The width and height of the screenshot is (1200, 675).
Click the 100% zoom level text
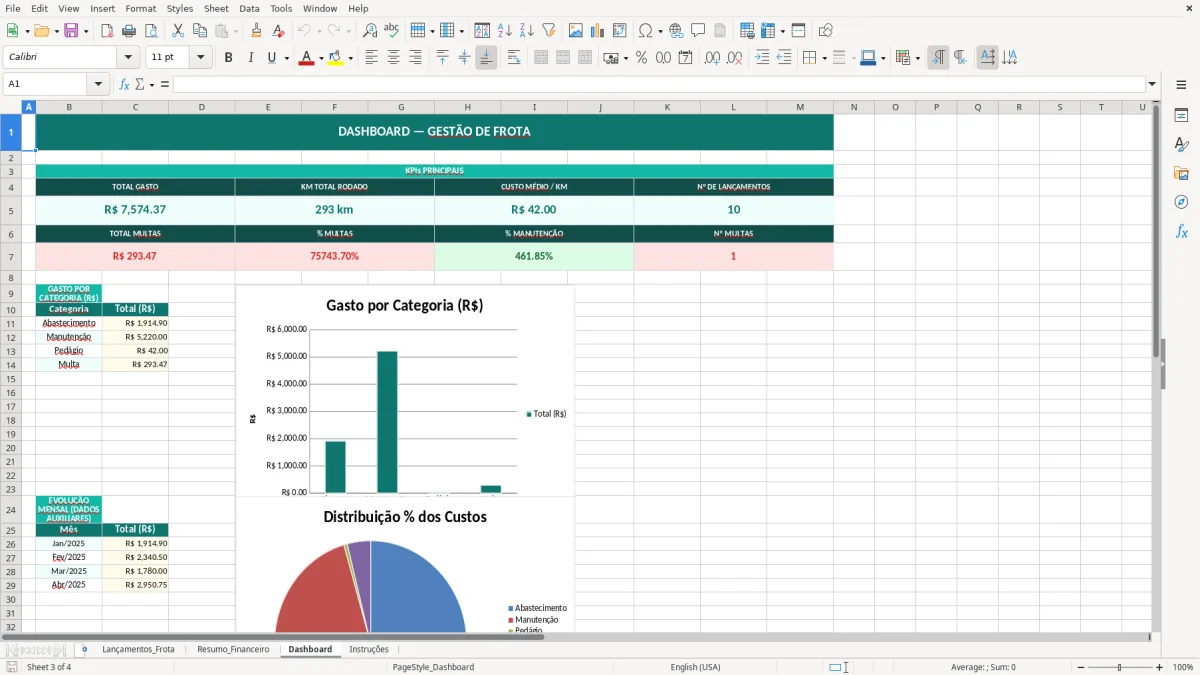[1183, 667]
